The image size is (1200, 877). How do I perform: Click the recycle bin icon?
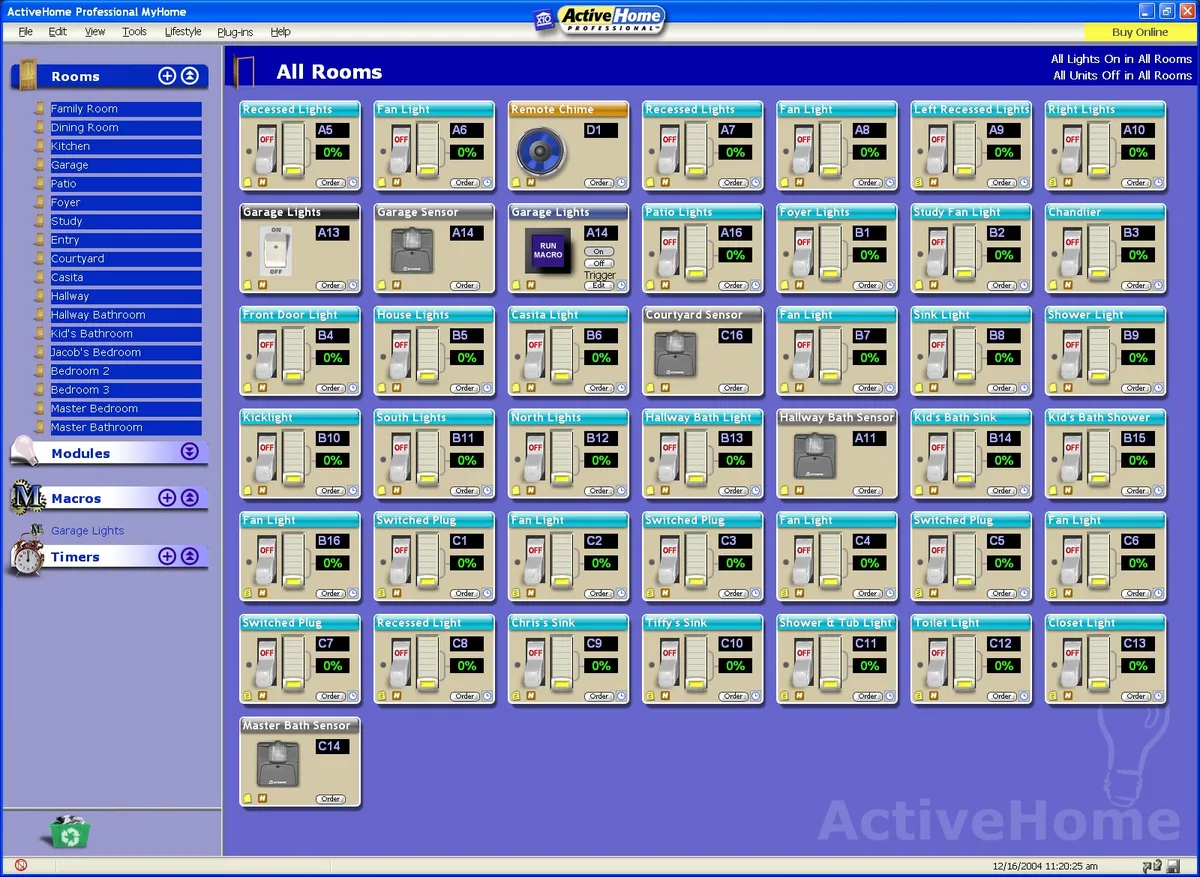point(69,832)
